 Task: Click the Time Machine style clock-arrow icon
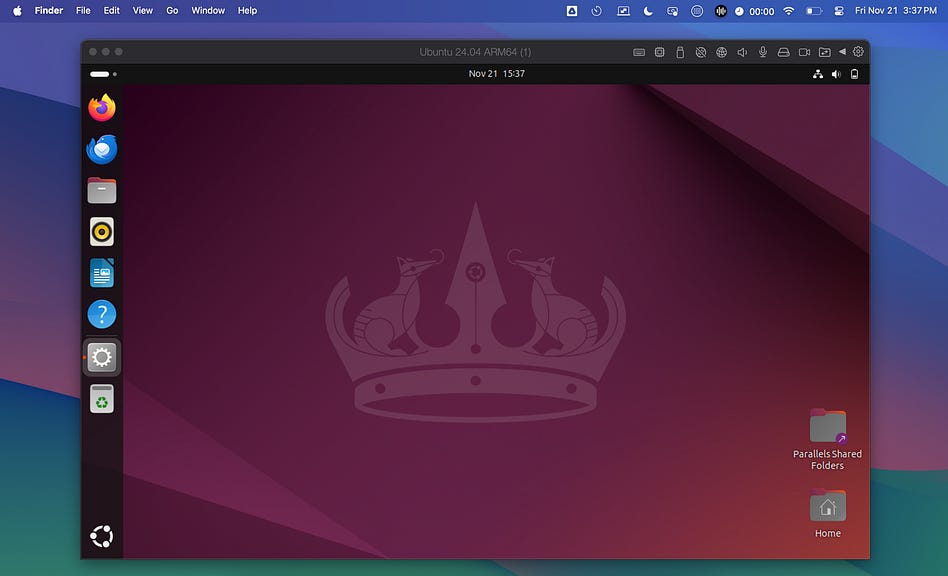pyautogui.click(x=597, y=11)
